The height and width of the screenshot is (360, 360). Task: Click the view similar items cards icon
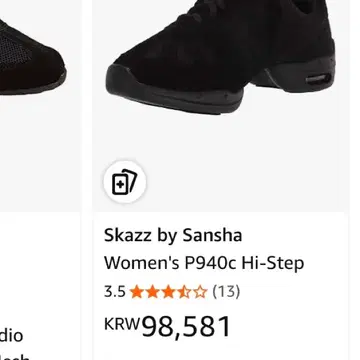[x=125, y=182]
